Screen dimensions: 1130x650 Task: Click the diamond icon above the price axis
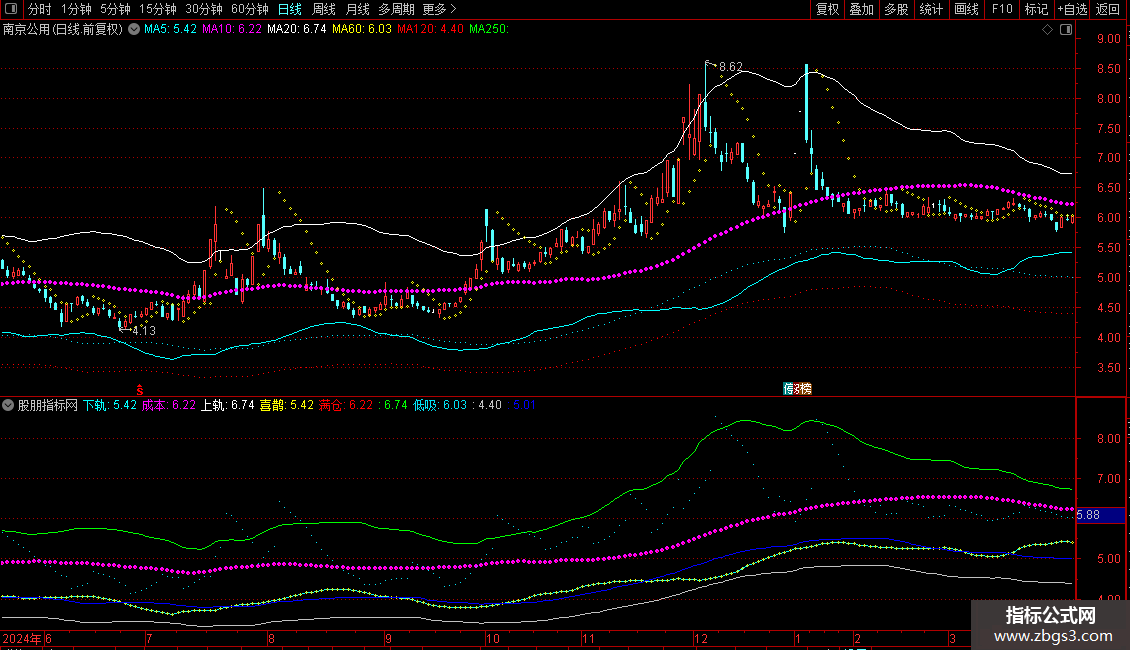[1047, 30]
